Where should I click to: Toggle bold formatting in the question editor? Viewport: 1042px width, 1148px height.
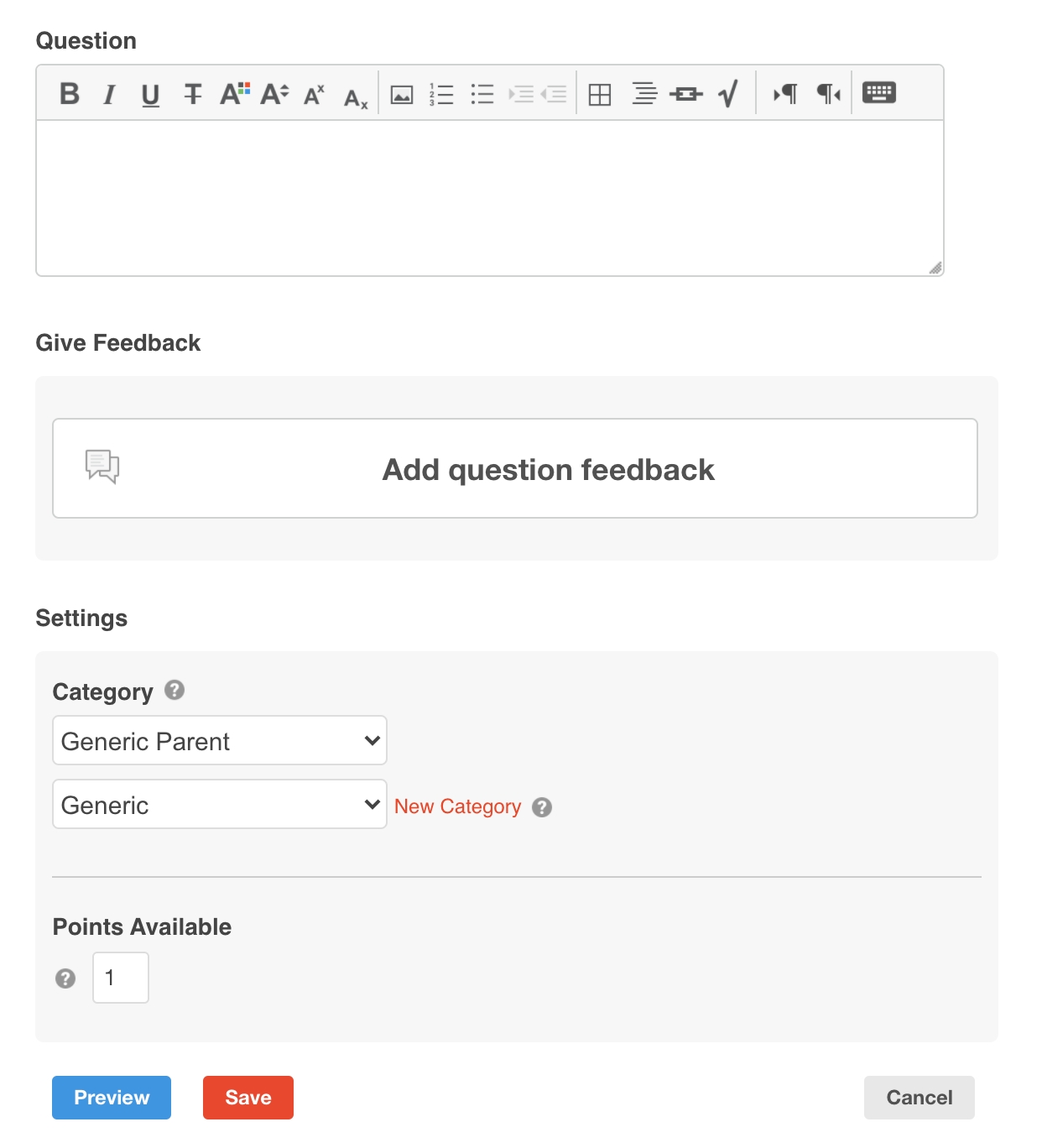(70, 94)
